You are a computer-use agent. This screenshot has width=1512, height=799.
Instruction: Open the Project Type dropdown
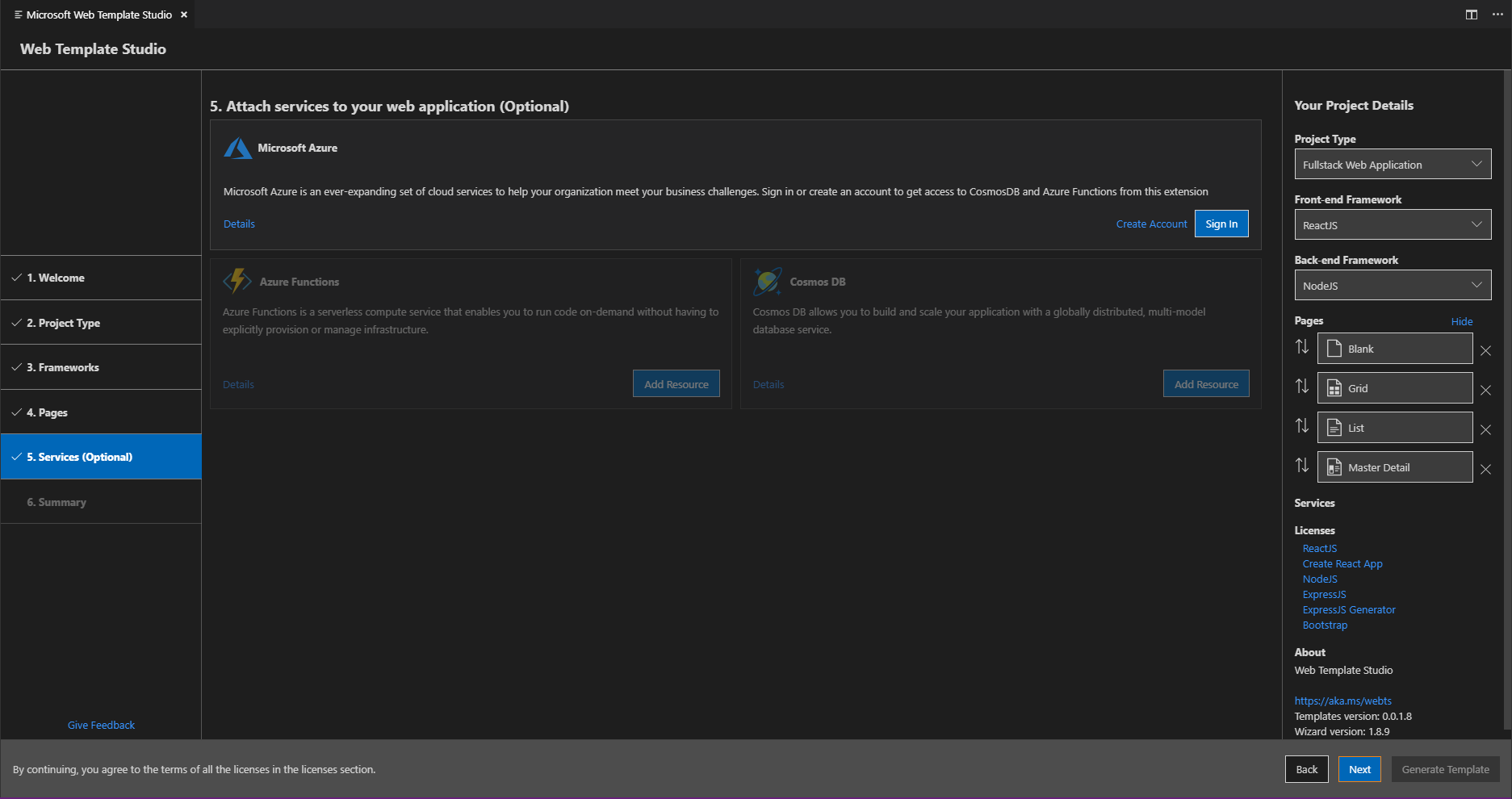click(1393, 165)
